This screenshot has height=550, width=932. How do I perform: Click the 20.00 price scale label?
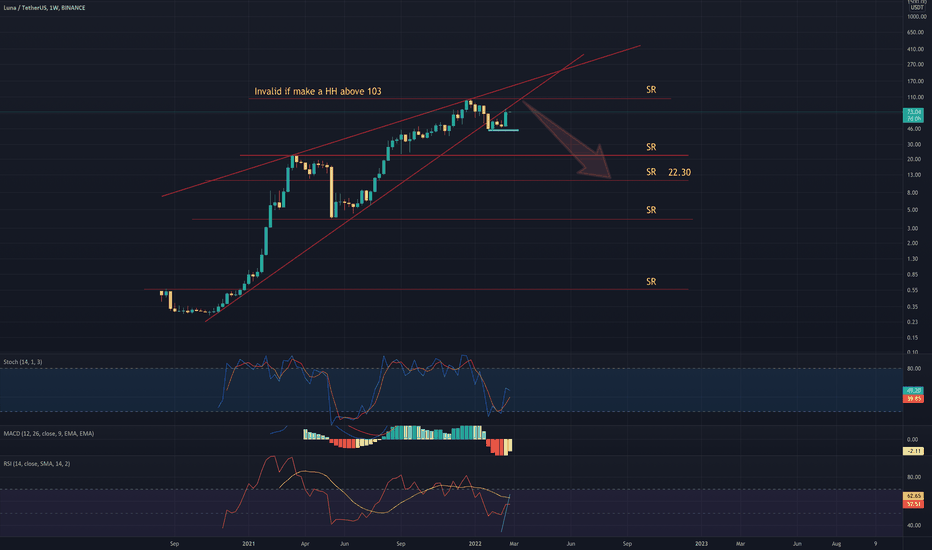click(x=915, y=159)
